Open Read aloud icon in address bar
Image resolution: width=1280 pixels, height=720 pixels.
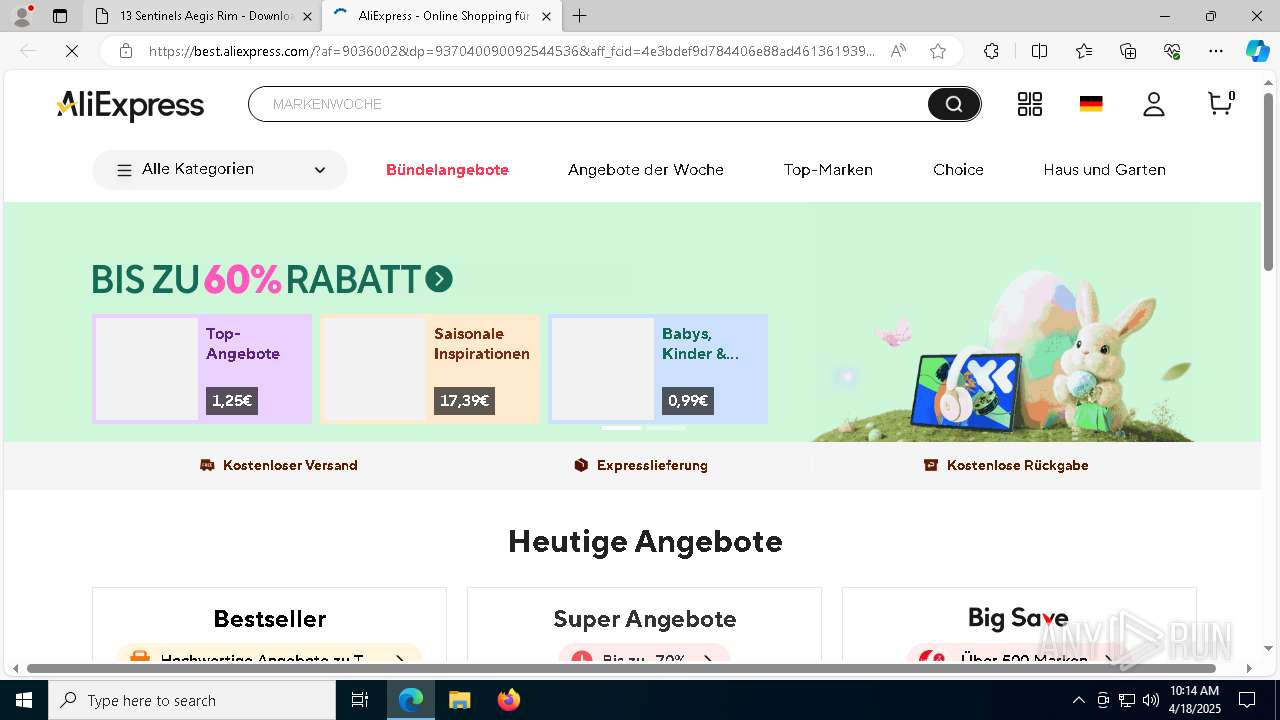click(x=898, y=51)
